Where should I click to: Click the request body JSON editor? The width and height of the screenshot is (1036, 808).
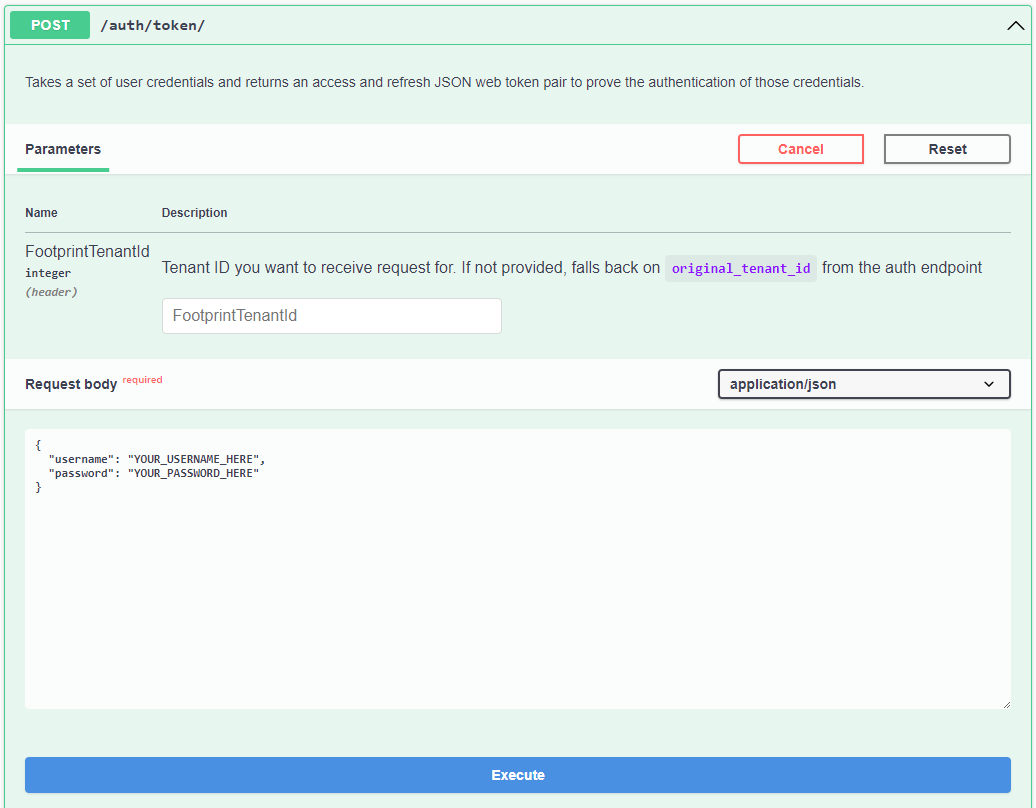pyautogui.click(x=517, y=570)
